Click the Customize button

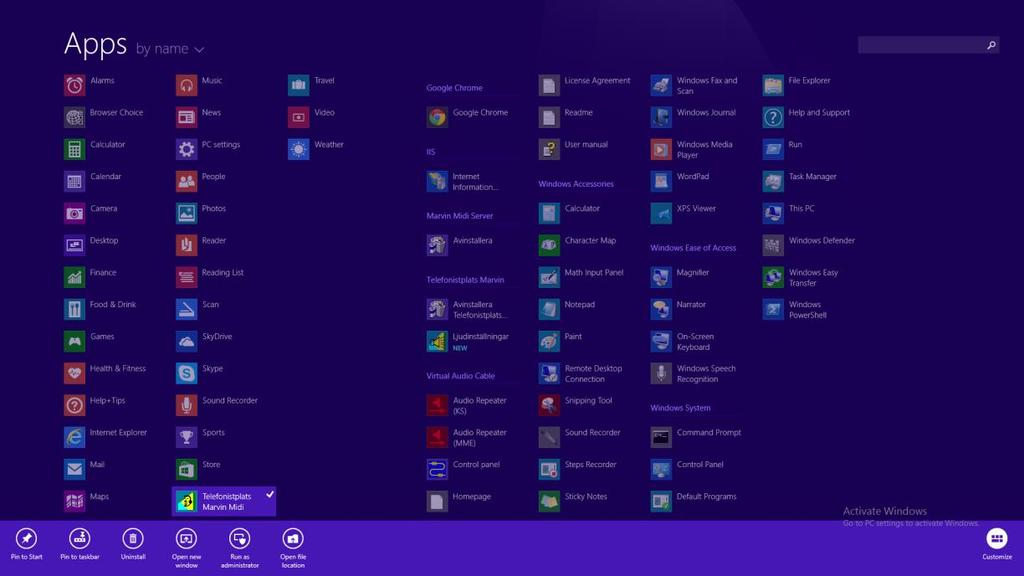[x=997, y=544]
